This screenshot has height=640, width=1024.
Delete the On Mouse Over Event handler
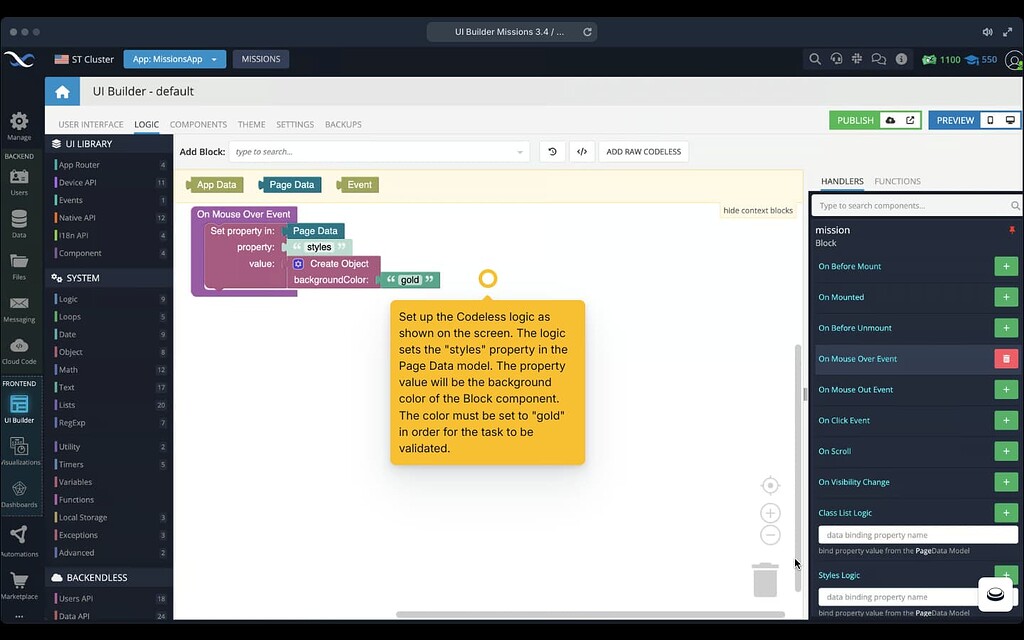click(x=1006, y=359)
